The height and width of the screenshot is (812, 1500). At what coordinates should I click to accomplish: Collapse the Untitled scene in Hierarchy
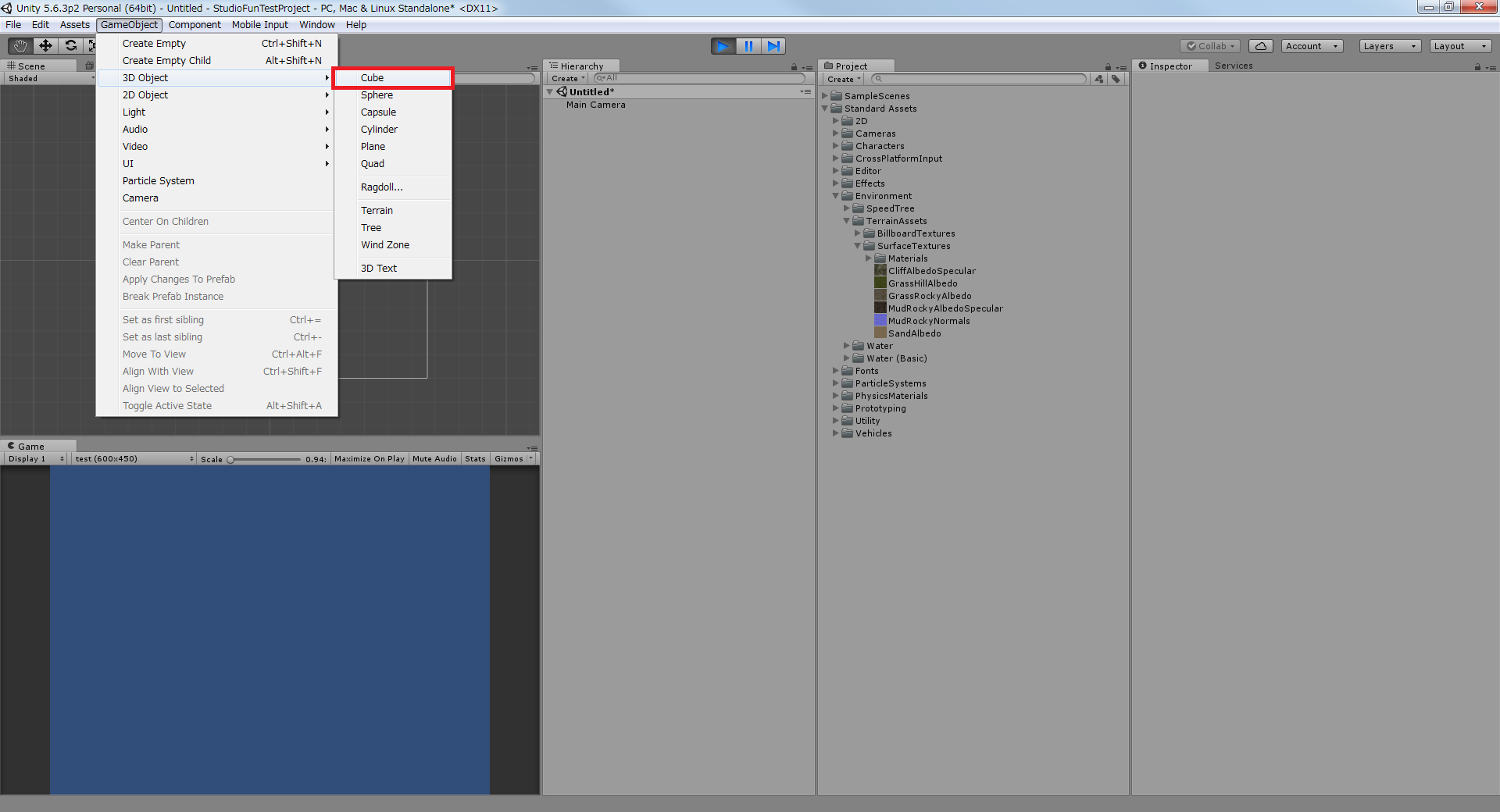click(x=550, y=92)
